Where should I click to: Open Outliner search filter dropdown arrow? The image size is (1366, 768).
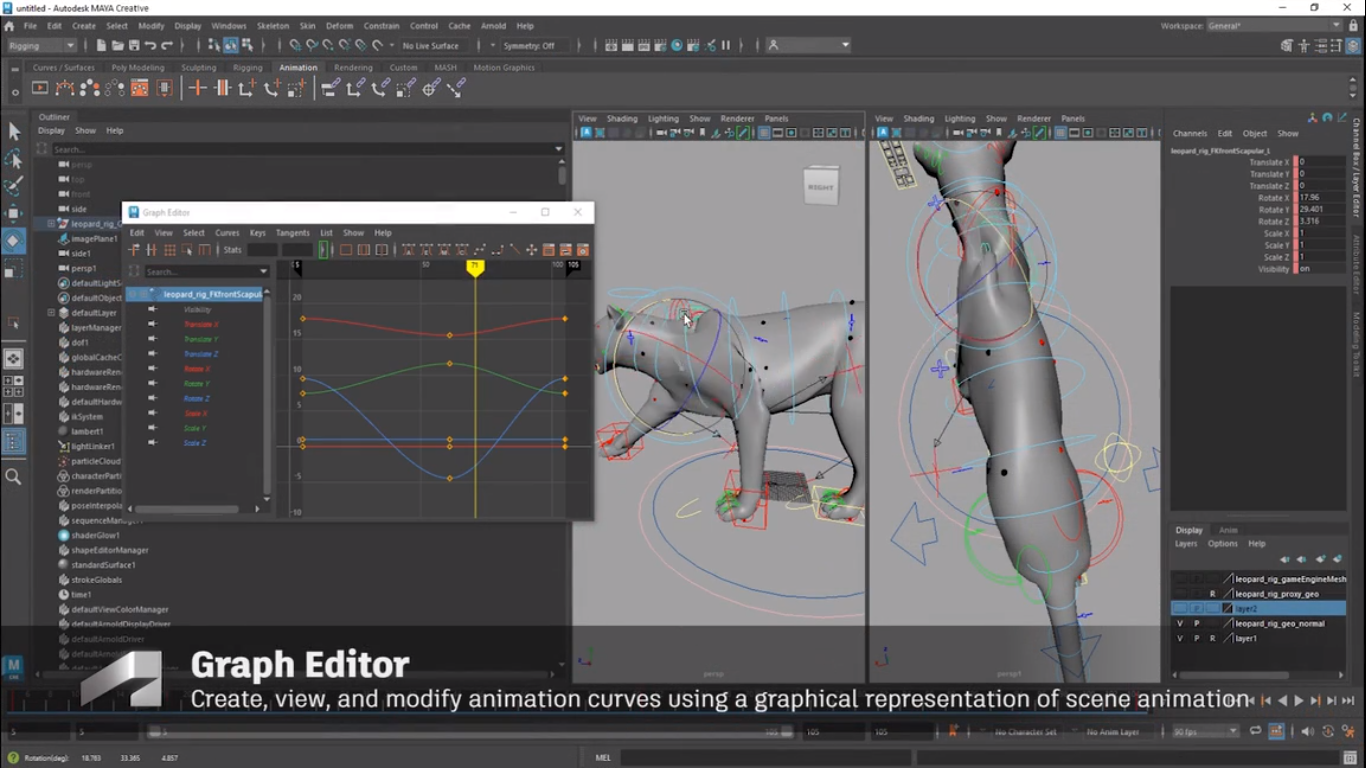coord(558,149)
